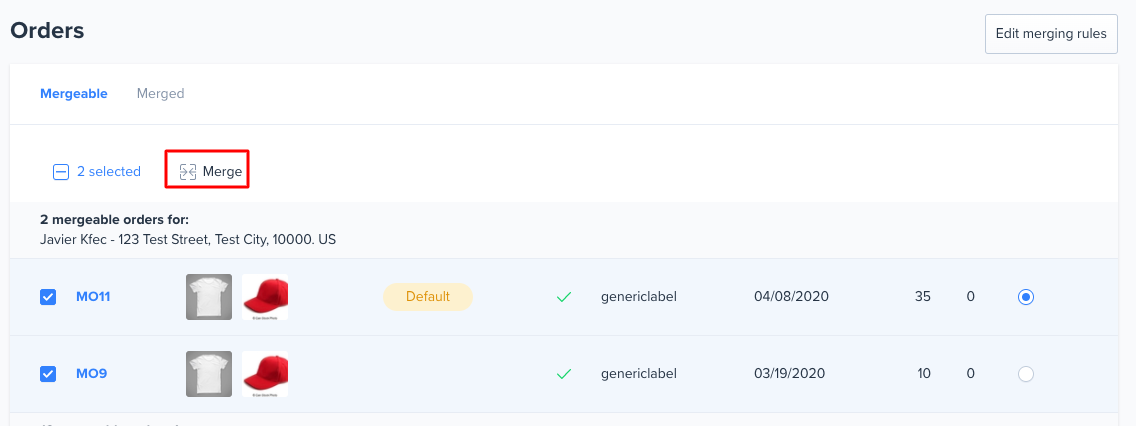This screenshot has width=1136, height=426.
Task: Click the green checkmark in MO9 row
Action: [x=564, y=374]
